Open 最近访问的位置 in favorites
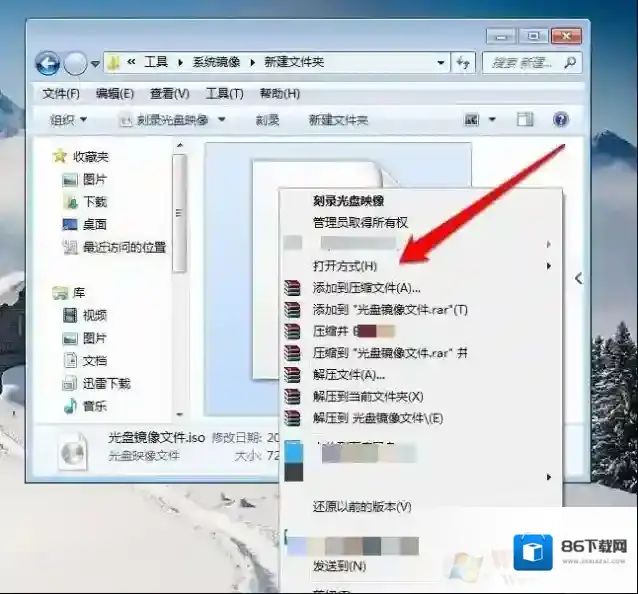Viewport: 638px width, 594px height. (x=125, y=247)
